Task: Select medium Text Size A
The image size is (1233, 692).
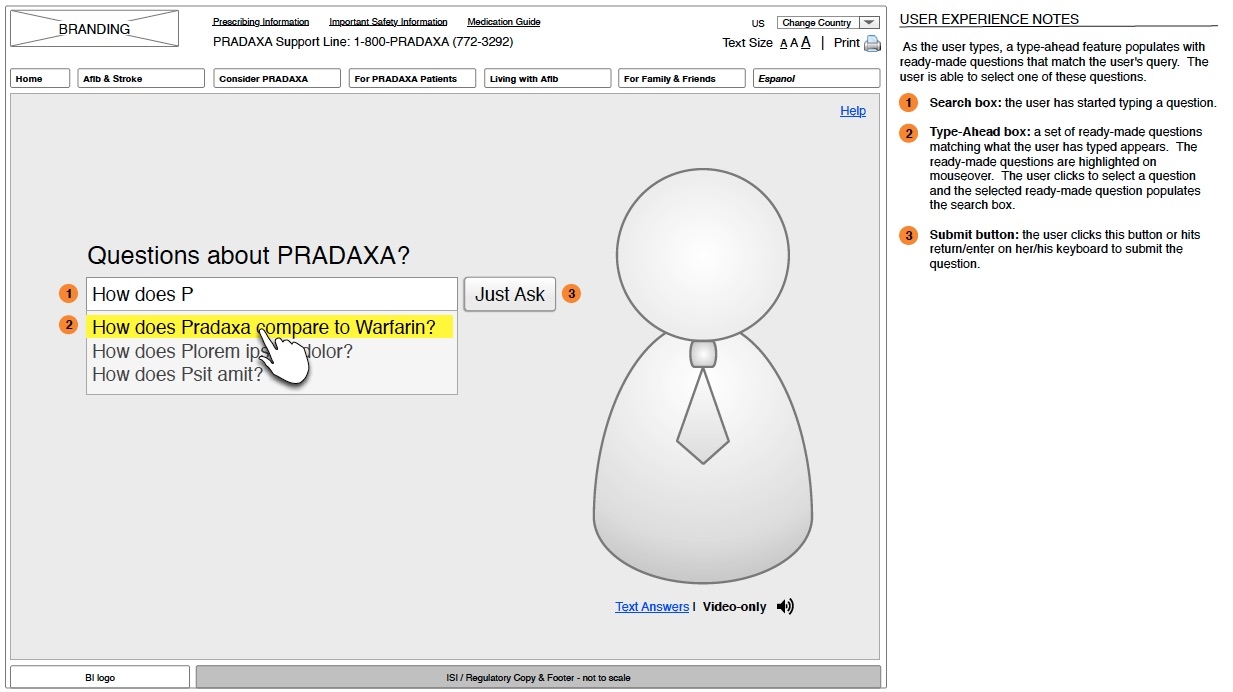Action: coord(794,43)
